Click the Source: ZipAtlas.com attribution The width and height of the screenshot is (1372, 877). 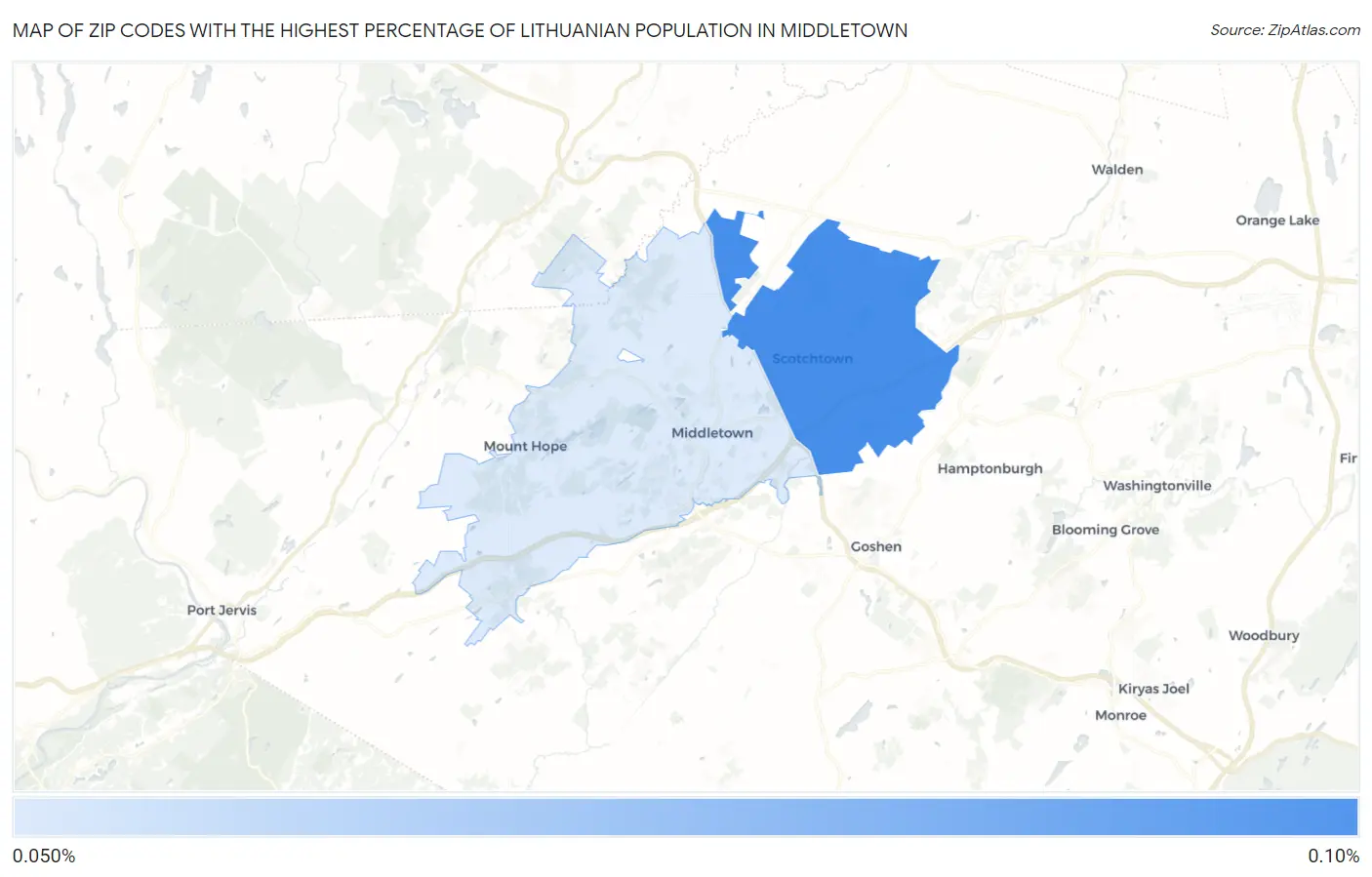point(1285,30)
